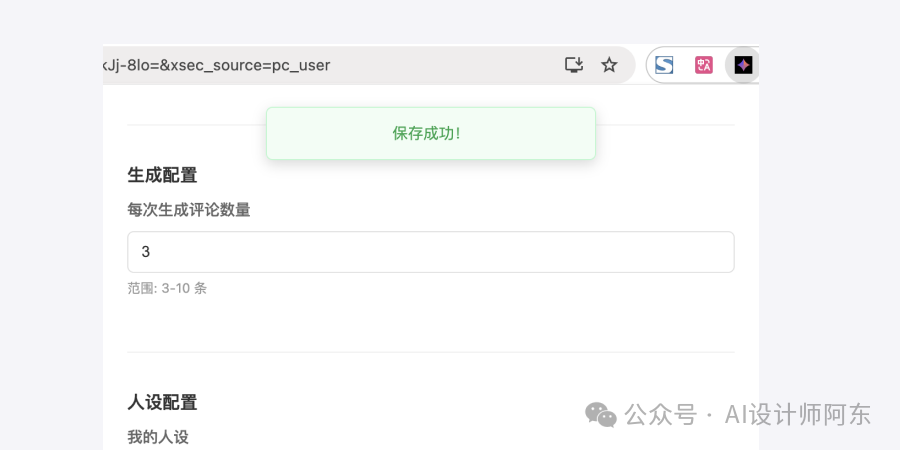Viewport: 900px width, 450px height.
Task: Click the 生成配置 section heading
Action: coord(162,175)
